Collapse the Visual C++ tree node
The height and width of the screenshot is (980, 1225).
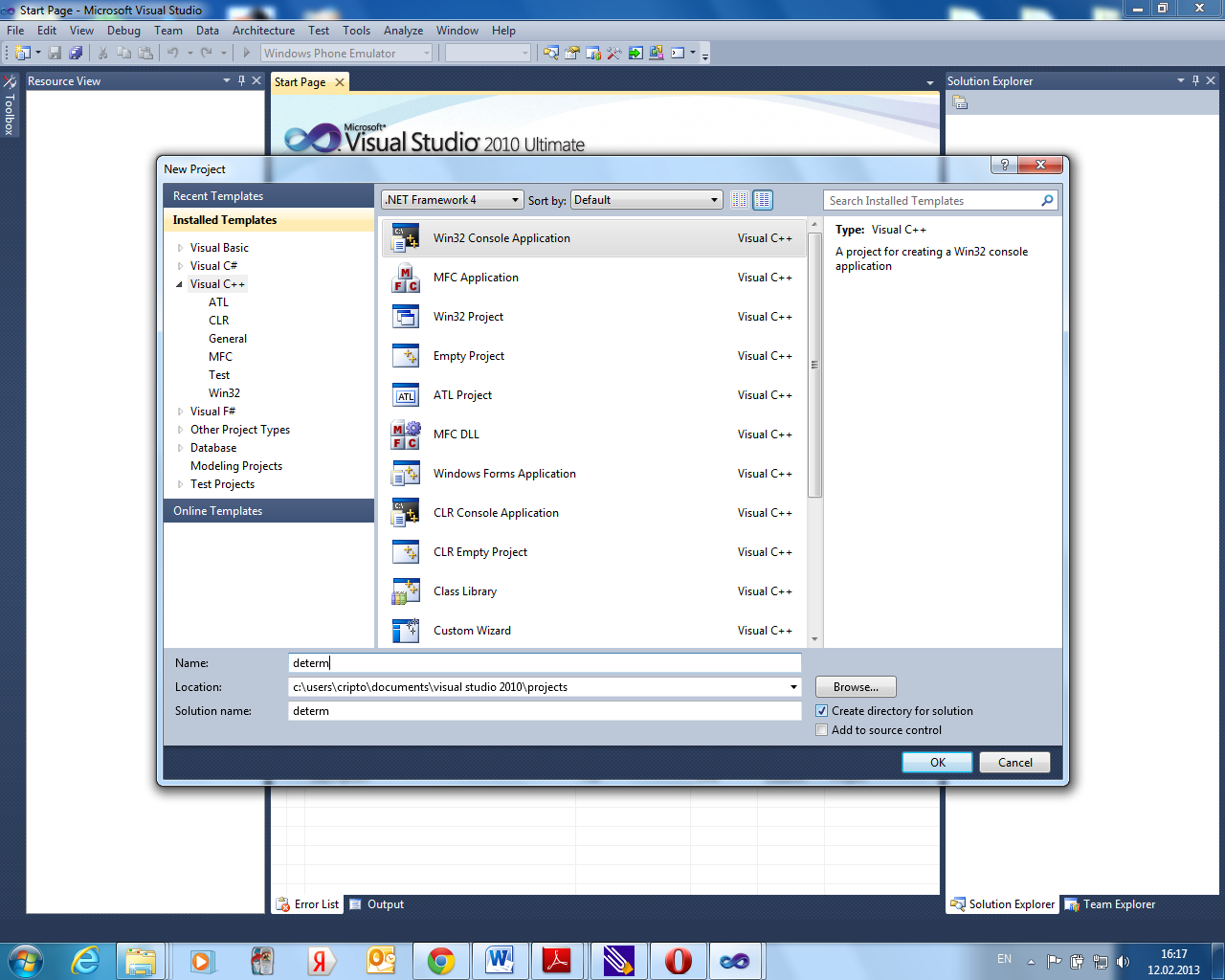pos(180,284)
